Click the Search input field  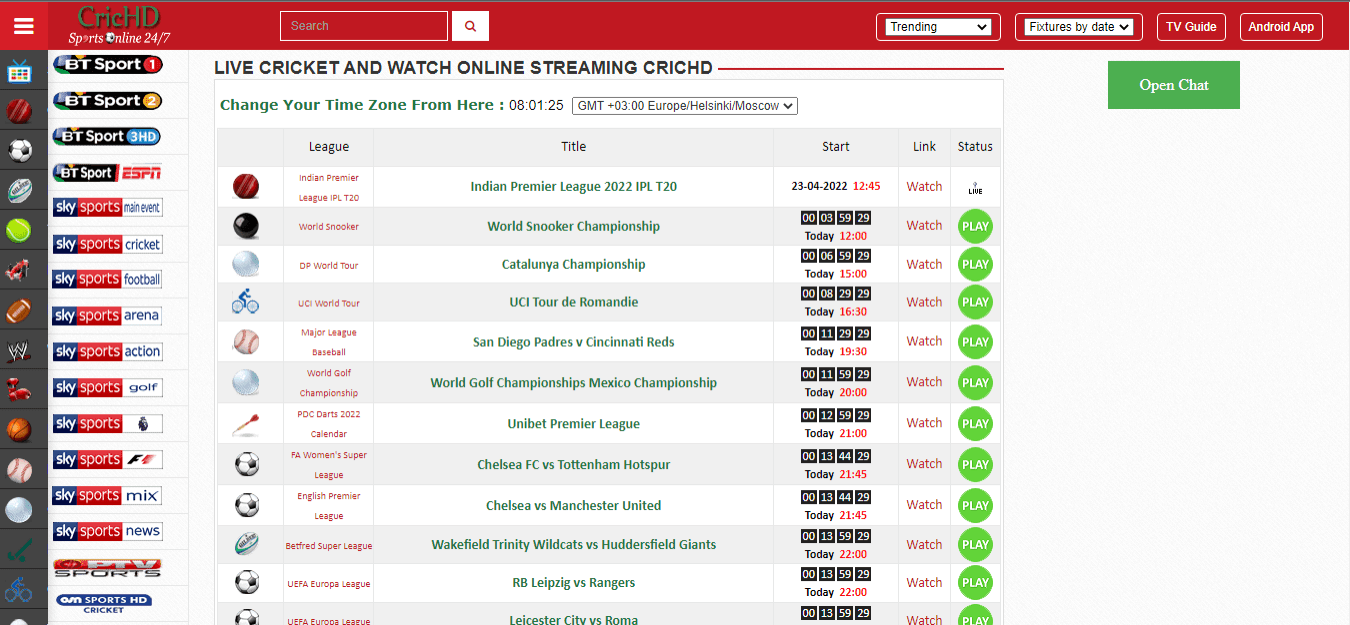(364, 26)
